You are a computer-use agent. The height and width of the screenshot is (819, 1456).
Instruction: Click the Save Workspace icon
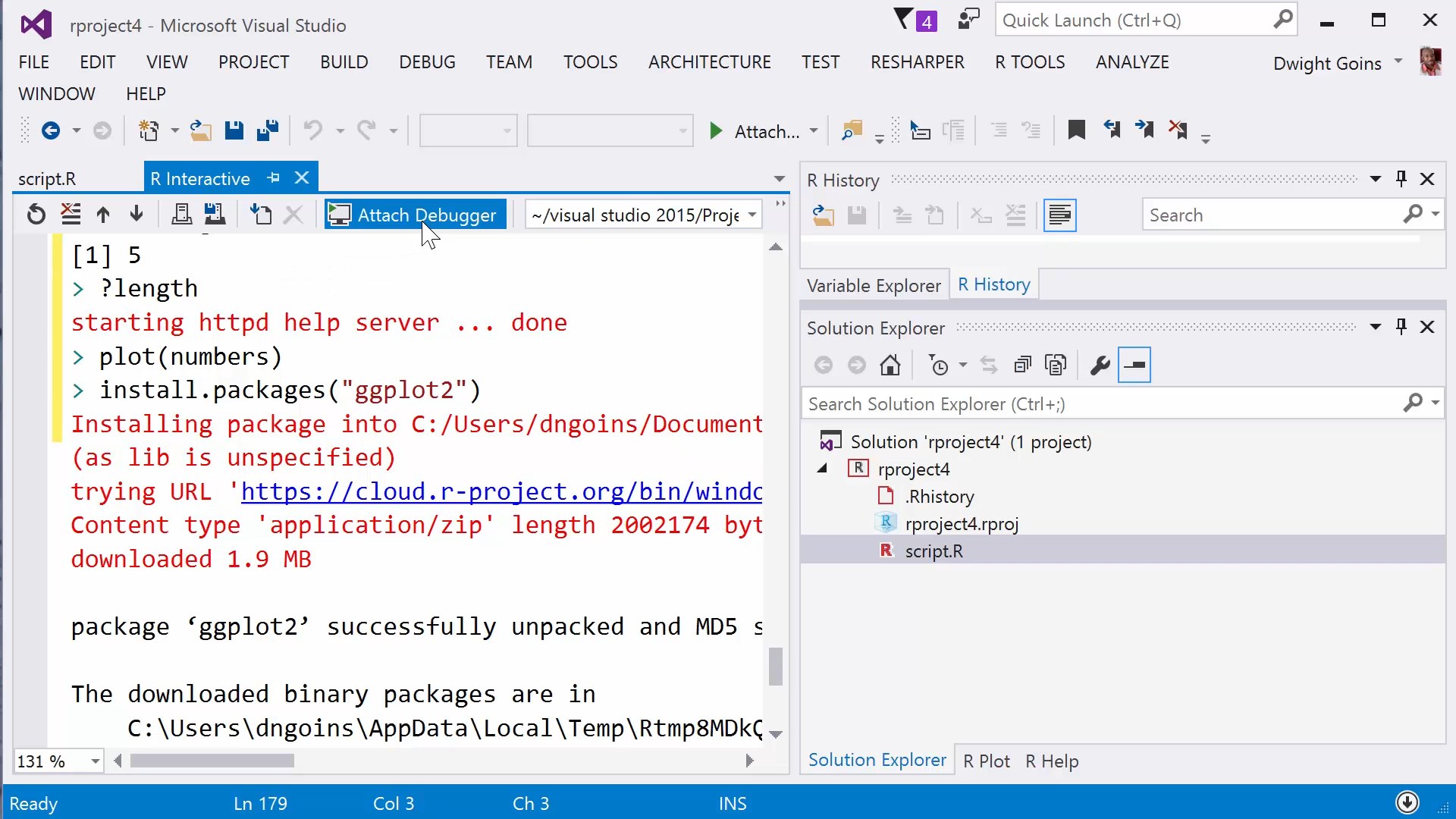pos(215,215)
